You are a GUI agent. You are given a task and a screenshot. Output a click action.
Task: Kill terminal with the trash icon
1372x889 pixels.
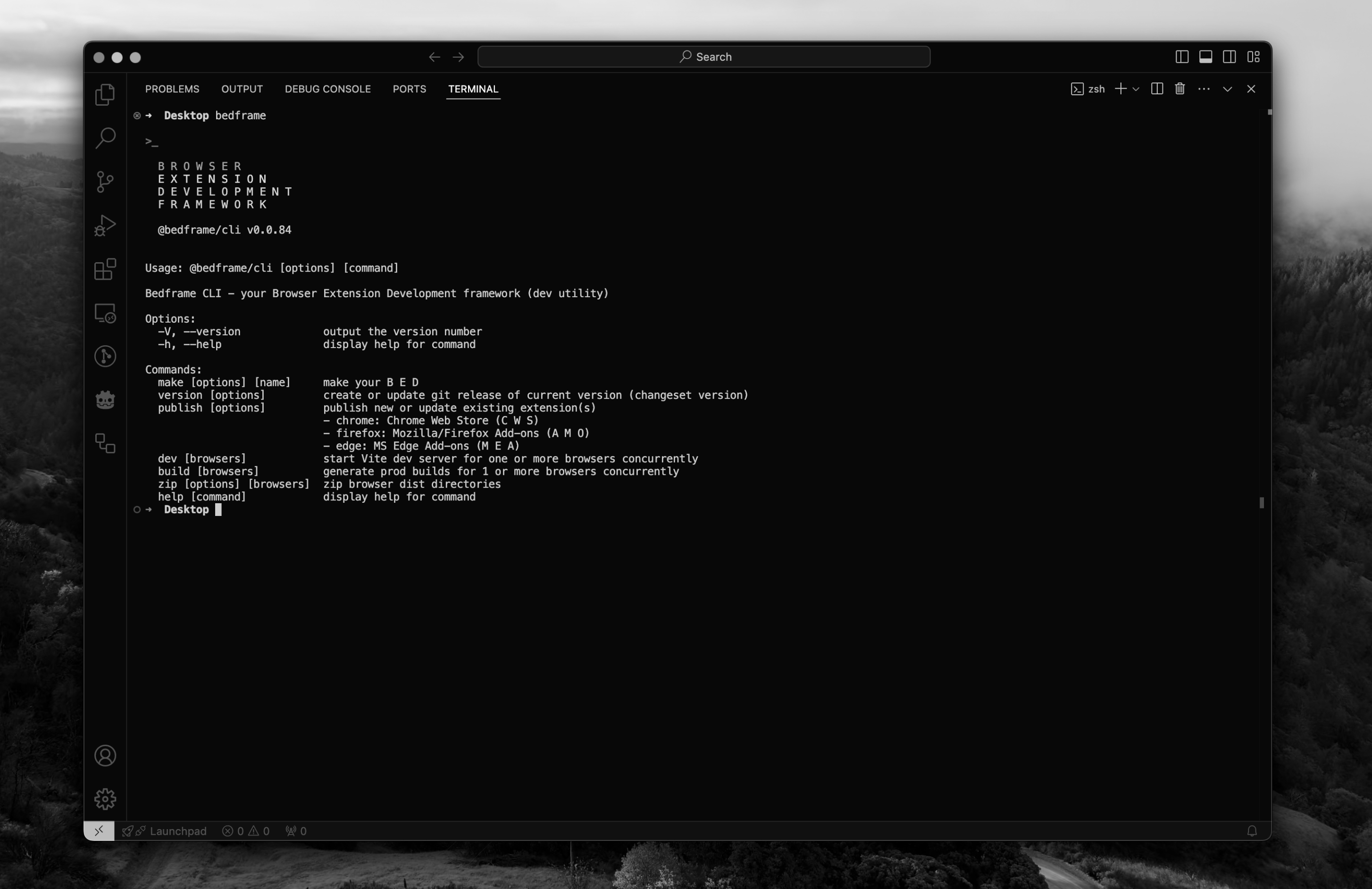point(1180,89)
